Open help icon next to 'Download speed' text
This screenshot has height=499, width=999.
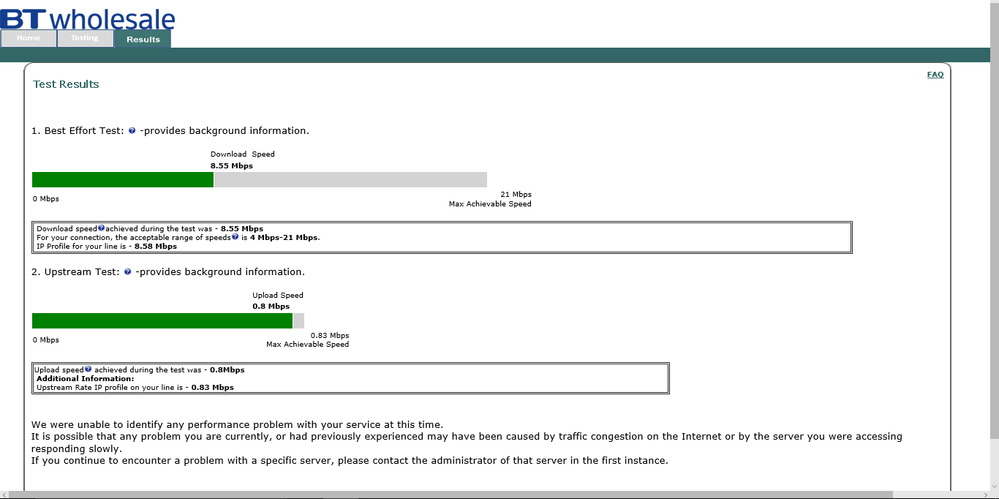[101, 228]
